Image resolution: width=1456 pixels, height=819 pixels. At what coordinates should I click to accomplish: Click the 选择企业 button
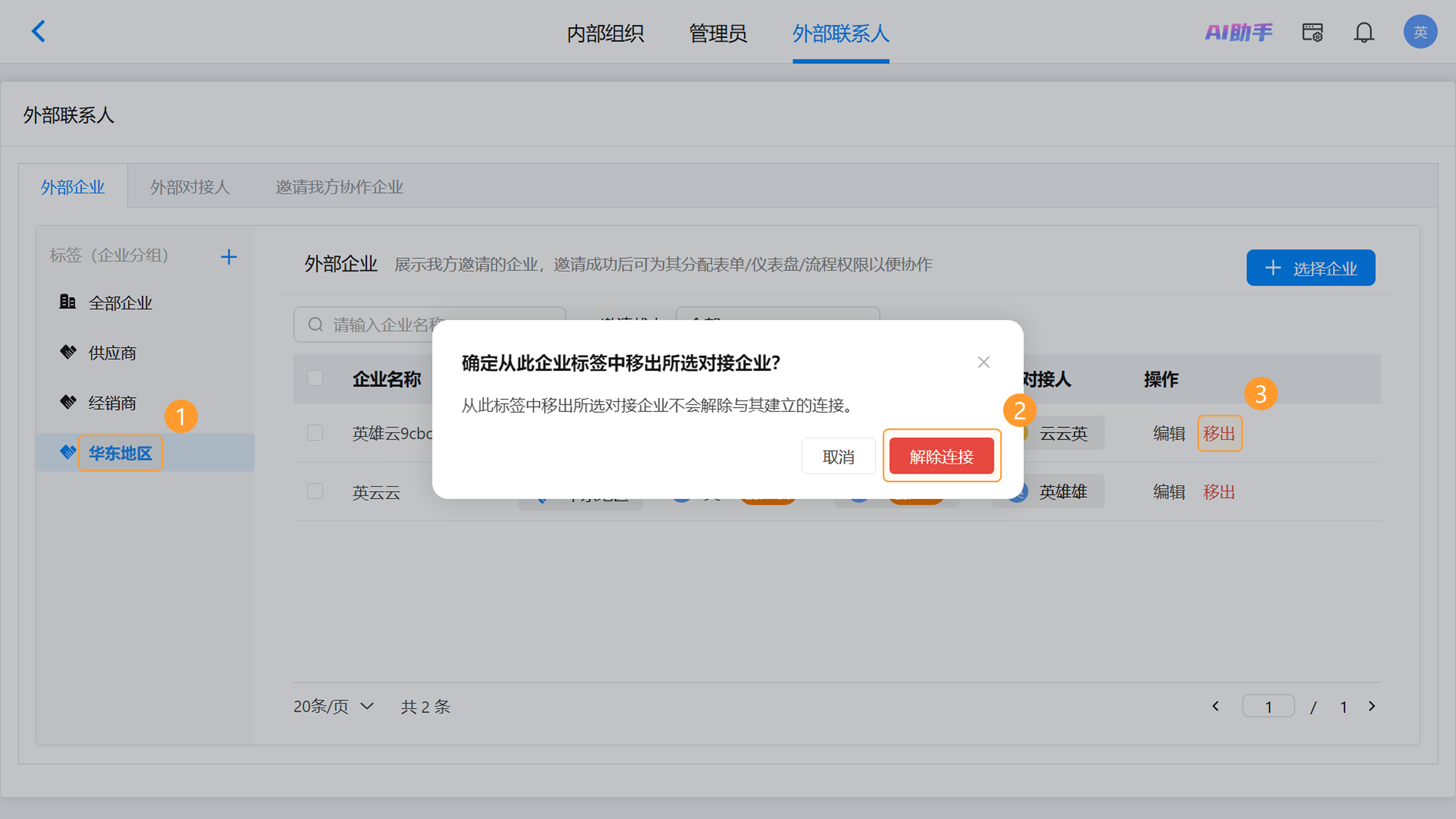tap(1311, 268)
